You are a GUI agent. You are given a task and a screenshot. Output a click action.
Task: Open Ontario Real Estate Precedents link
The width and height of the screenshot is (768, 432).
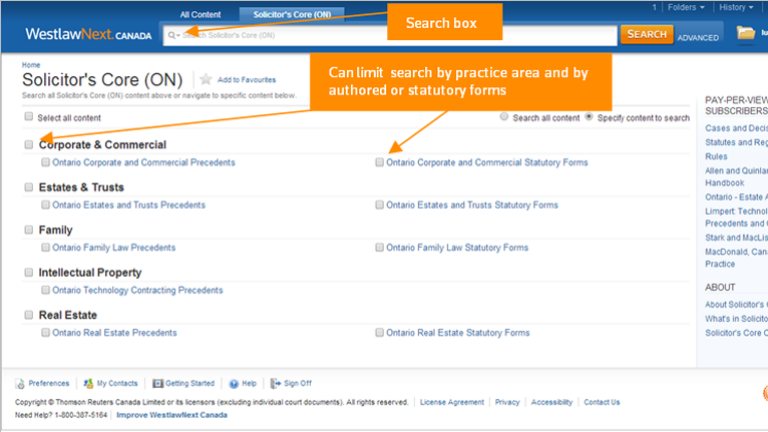click(x=115, y=333)
